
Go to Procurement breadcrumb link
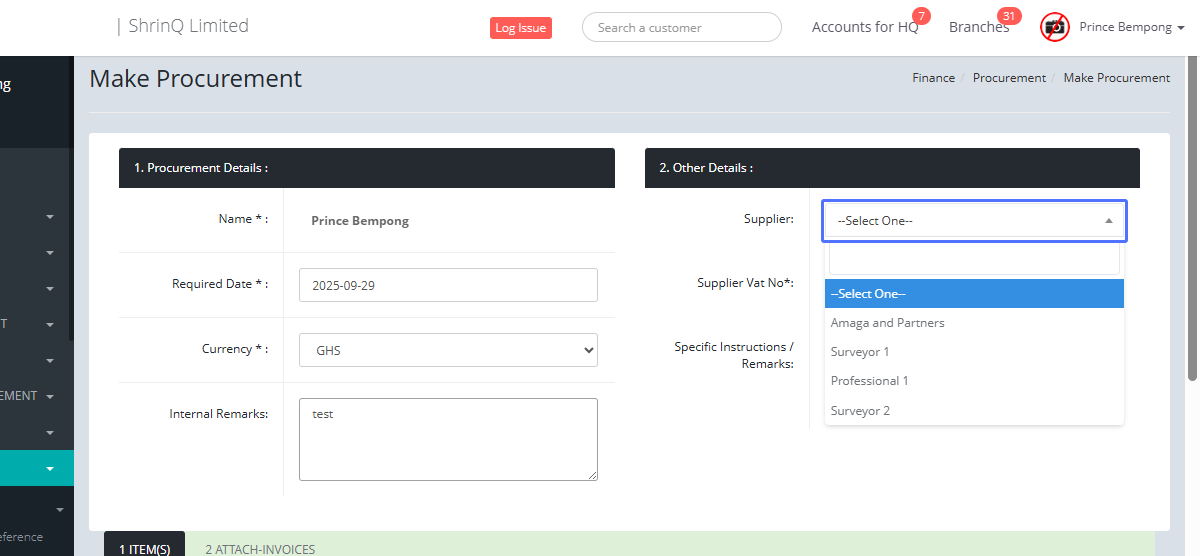[1009, 78]
